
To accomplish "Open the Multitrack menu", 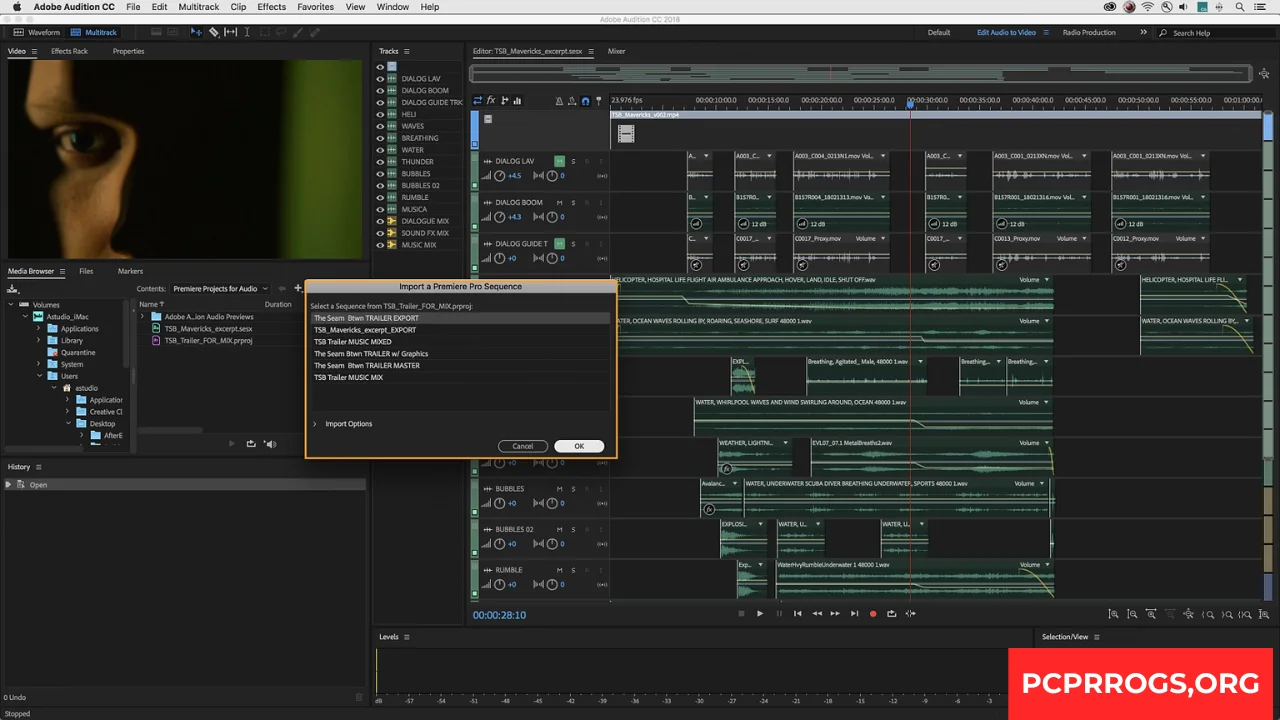I will 199,7.
